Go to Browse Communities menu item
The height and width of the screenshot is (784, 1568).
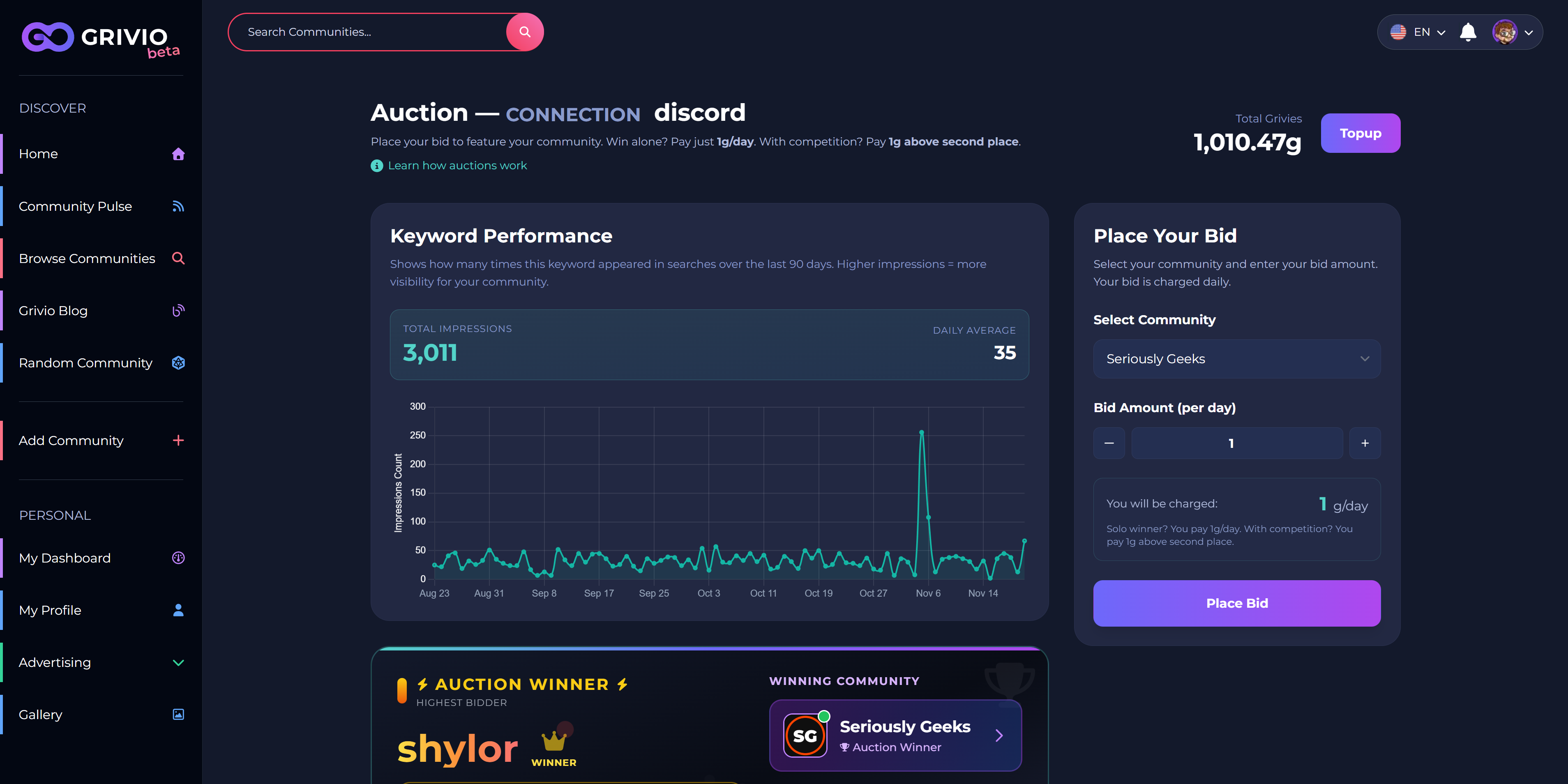coord(87,258)
